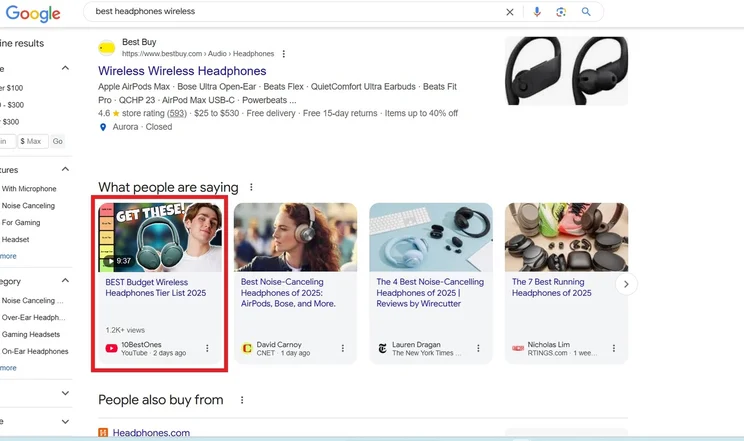Filter by Noise Canceling feature
This screenshot has width=744, height=441.
(x=28, y=206)
